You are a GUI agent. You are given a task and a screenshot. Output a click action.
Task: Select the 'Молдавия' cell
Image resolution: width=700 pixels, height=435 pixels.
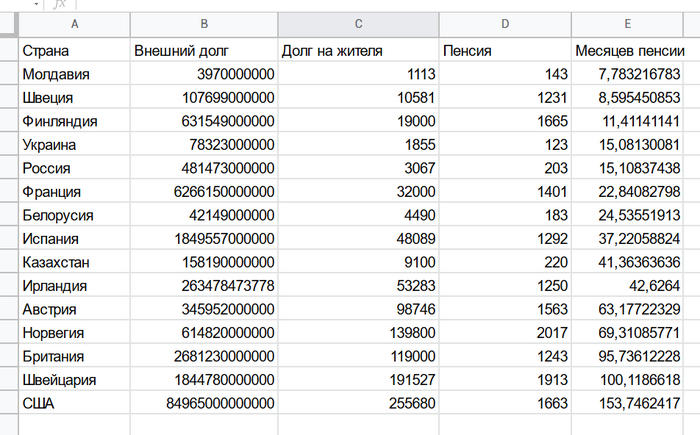pyautogui.click(x=75, y=74)
